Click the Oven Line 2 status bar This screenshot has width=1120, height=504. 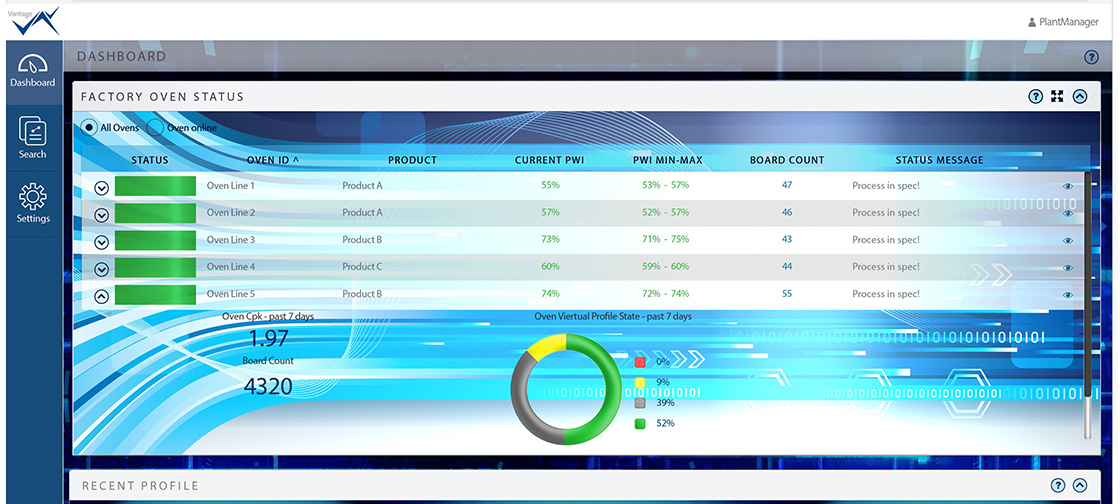click(x=155, y=213)
